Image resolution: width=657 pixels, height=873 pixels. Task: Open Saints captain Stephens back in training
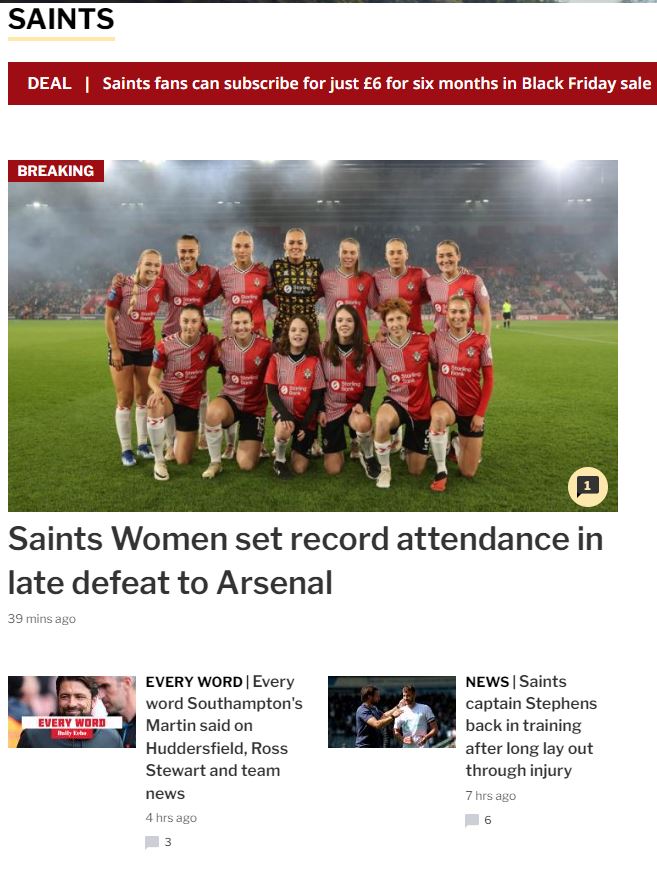coord(531,726)
